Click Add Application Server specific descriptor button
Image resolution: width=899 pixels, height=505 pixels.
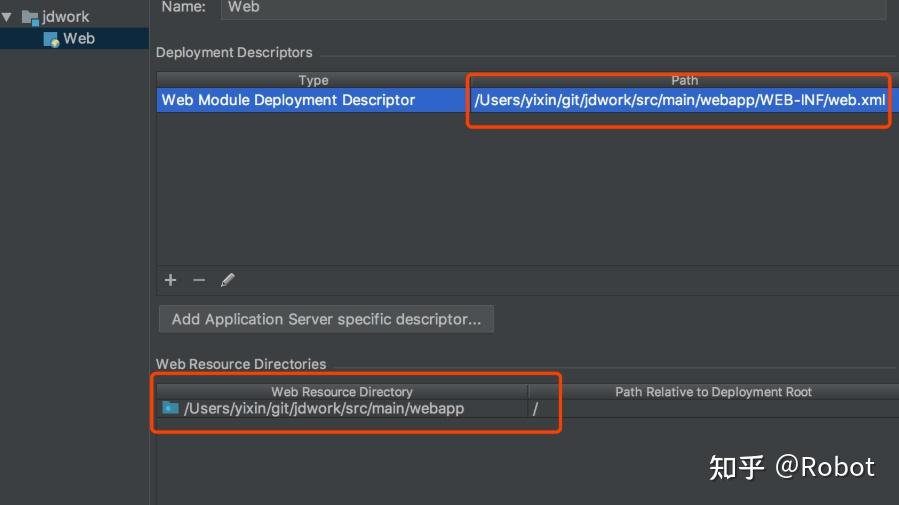[x=326, y=319]
